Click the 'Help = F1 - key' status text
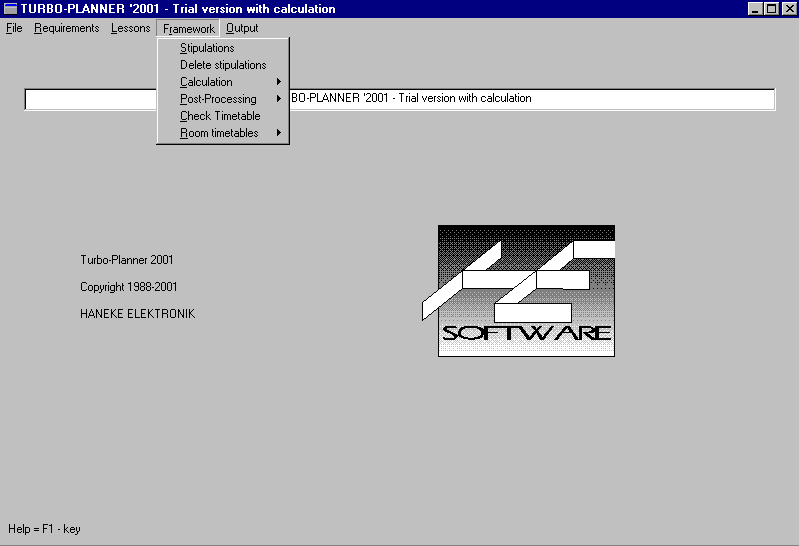This screenshot has height=546, width=799. pyautogui.click(x=44, y=529)
